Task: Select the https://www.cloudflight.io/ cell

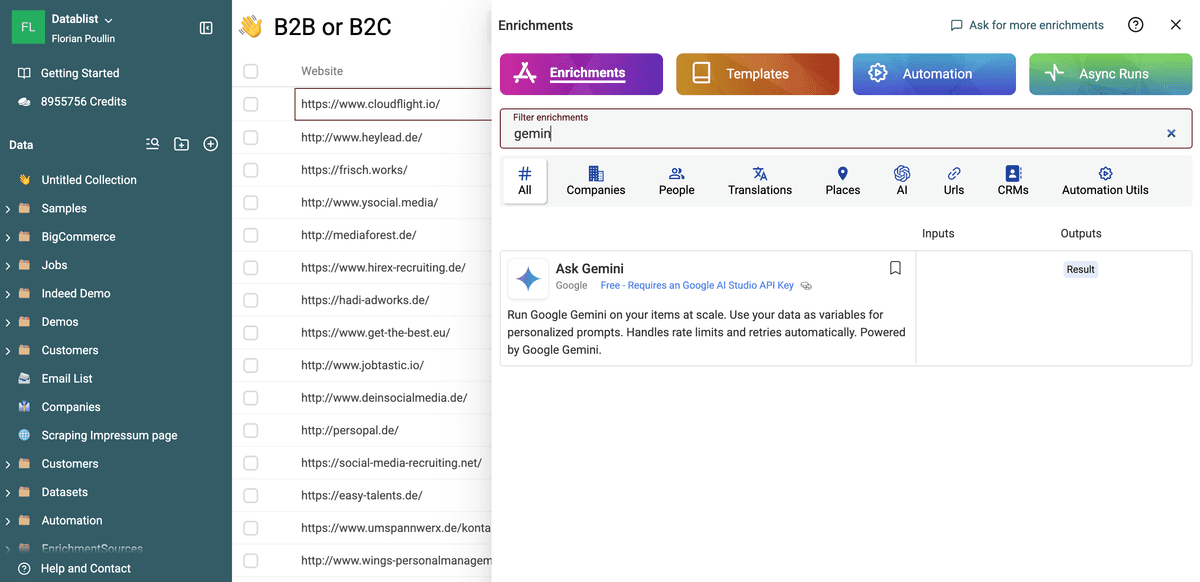Action: coord(393,104)
